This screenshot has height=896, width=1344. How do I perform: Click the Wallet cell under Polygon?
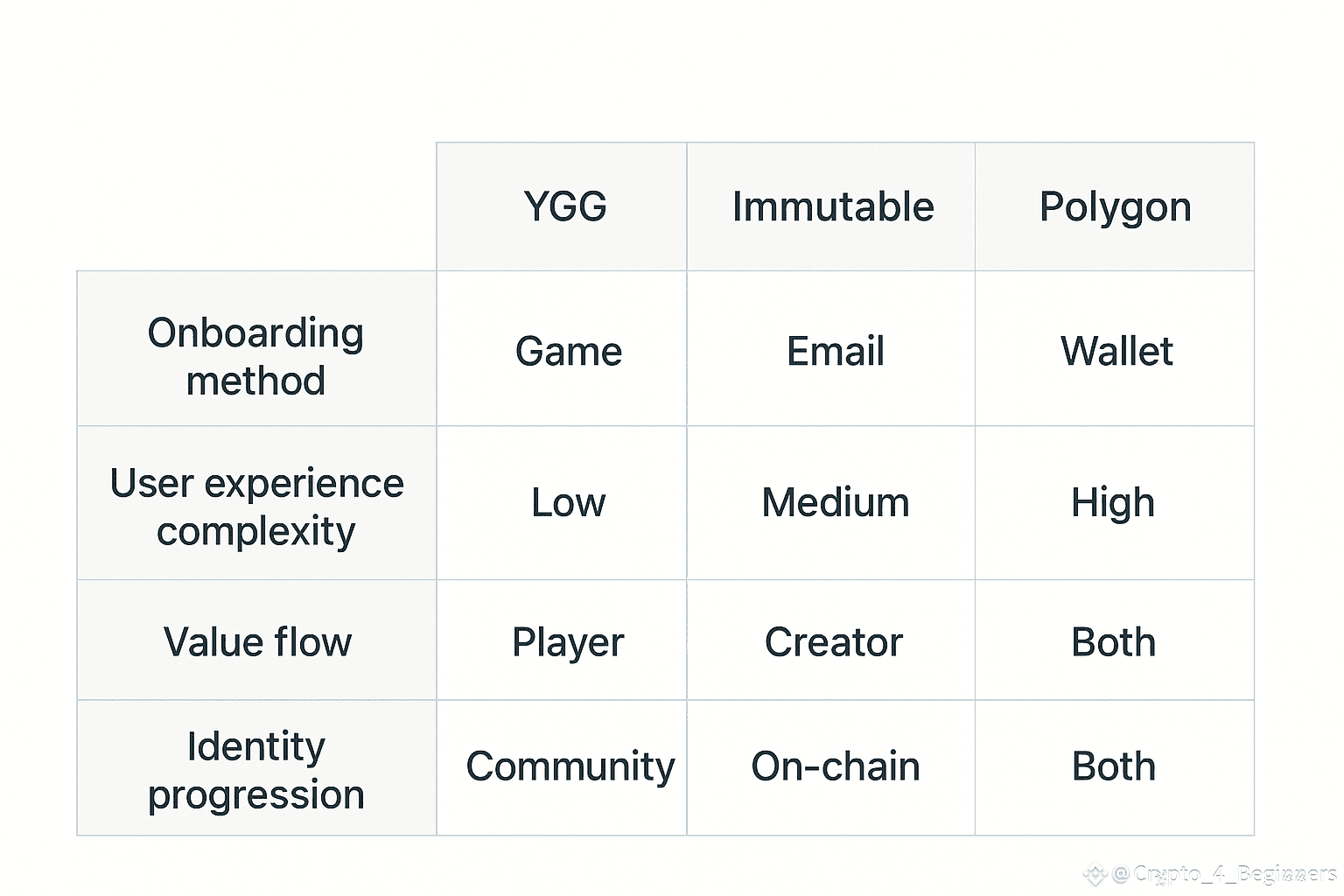1116,352
